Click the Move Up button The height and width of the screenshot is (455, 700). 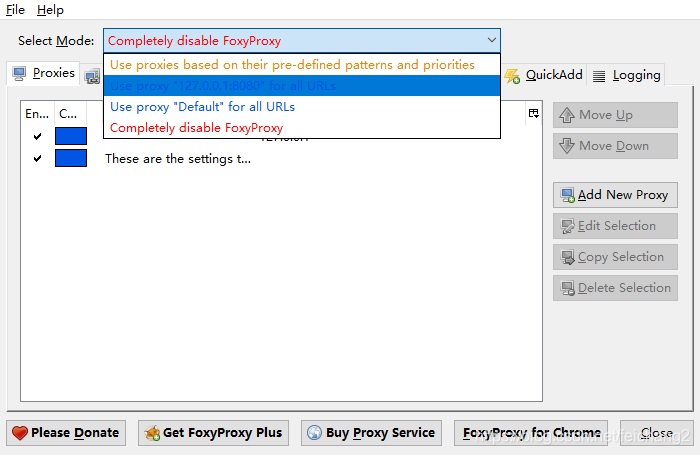pos(615,115)
